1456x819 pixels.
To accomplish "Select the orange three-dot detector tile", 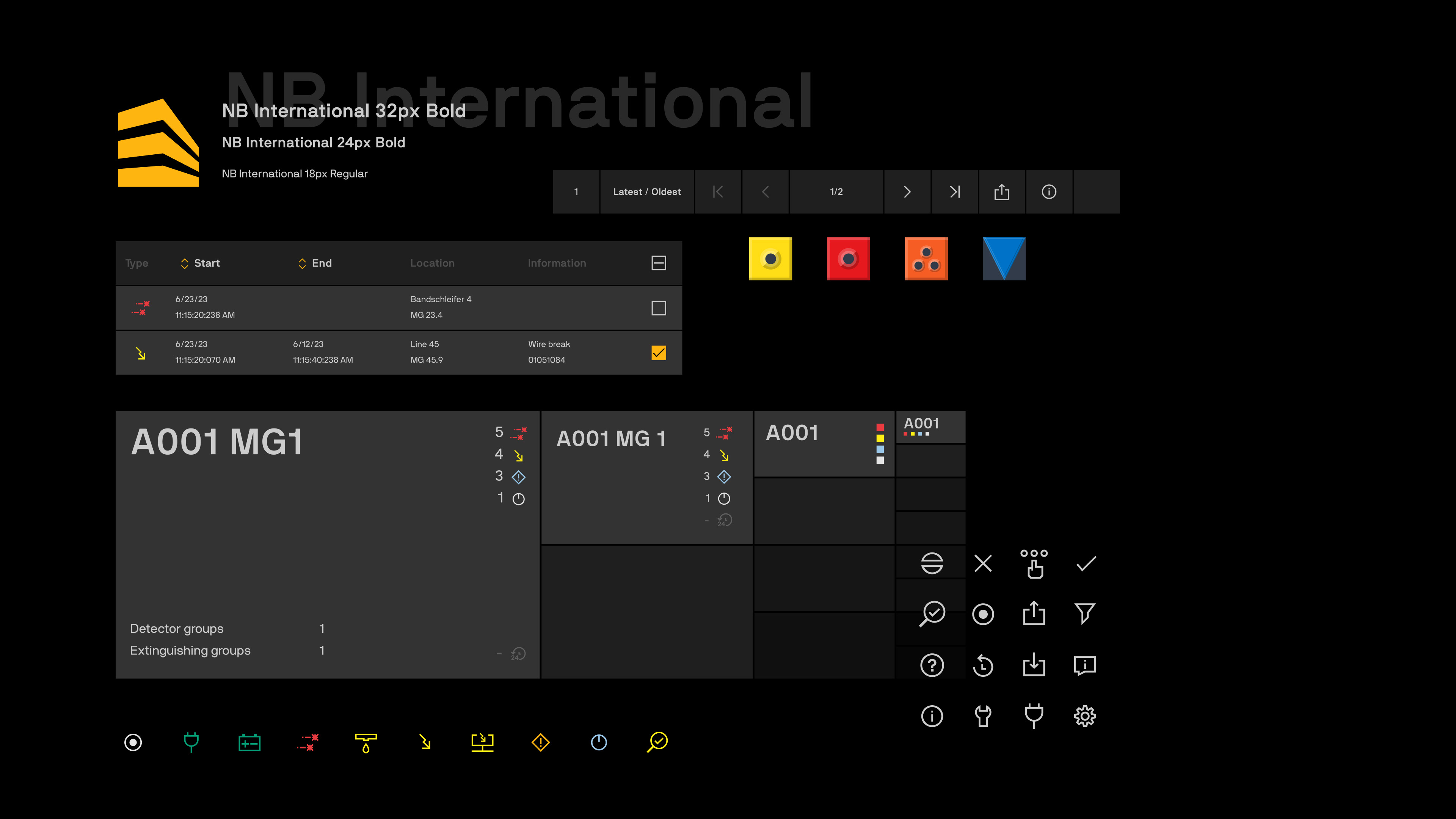I will pos(926,259).
